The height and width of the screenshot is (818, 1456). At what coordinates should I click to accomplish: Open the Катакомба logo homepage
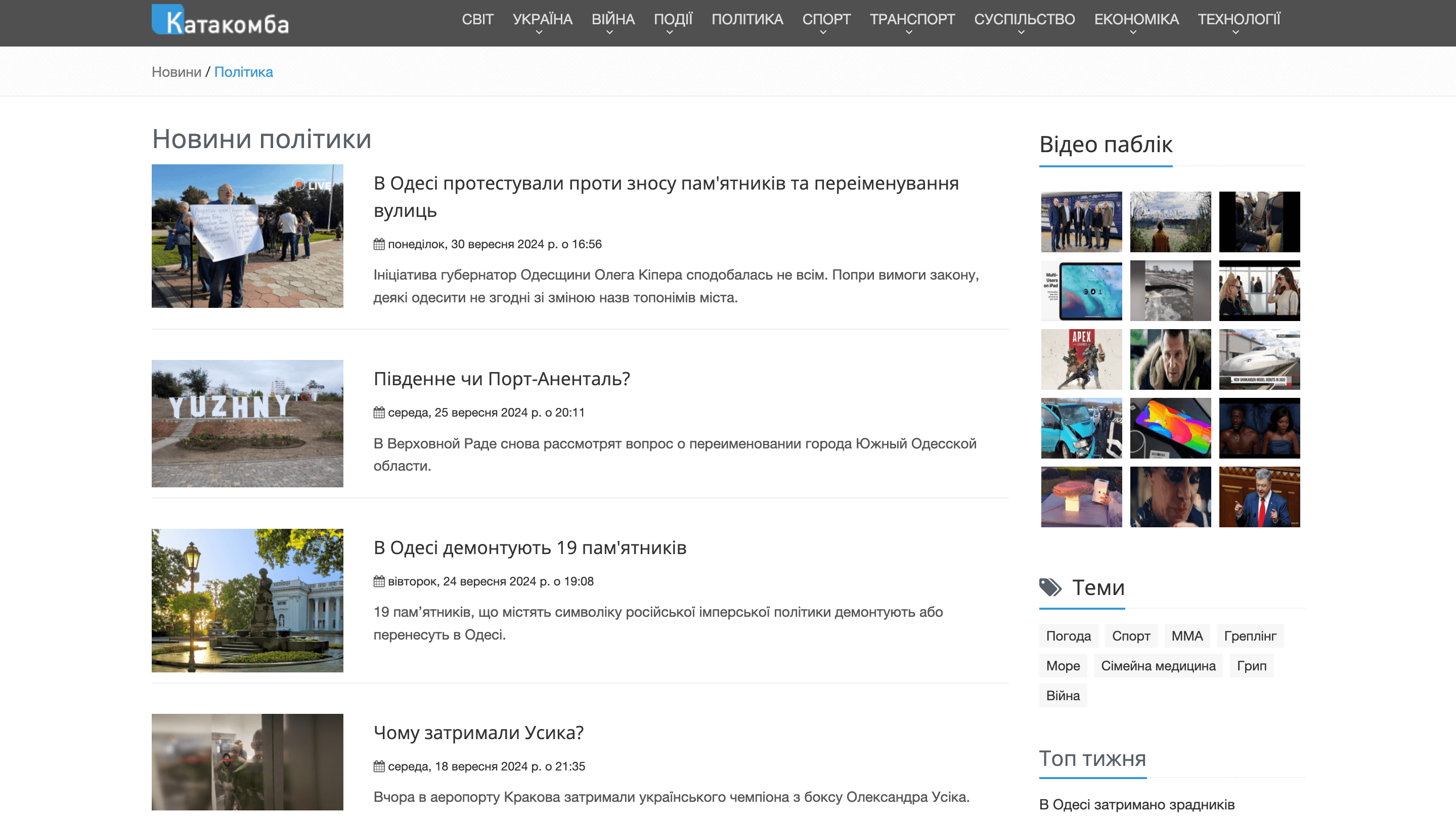pos(220,20)
